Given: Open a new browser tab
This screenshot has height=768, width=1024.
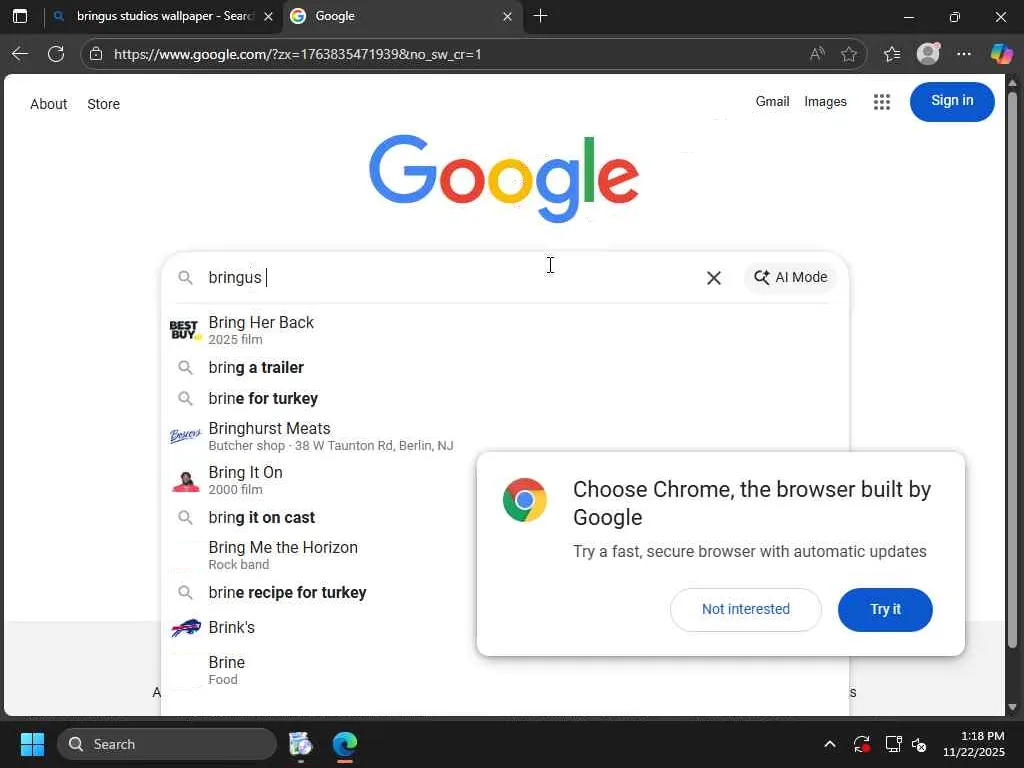Looking at the screenshot, I should (540, 16).
